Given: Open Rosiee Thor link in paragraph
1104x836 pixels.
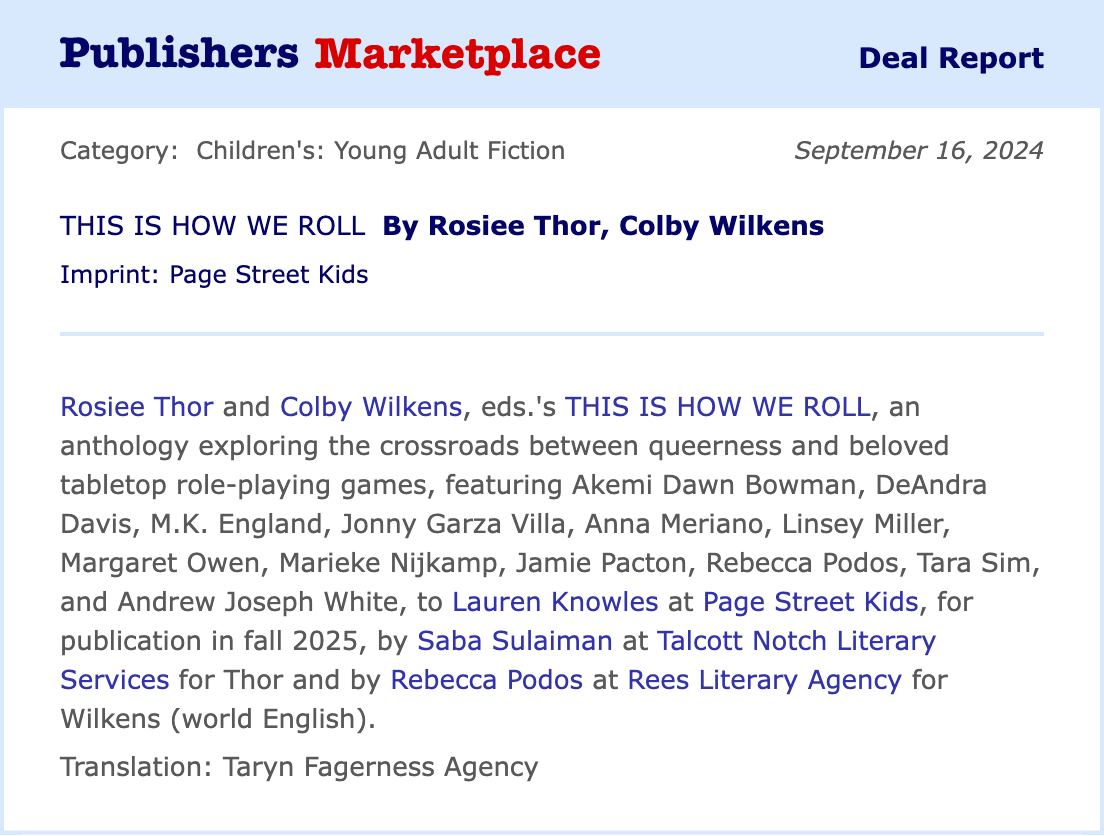Looking at the screenshot, I should (x=137, y=407).
